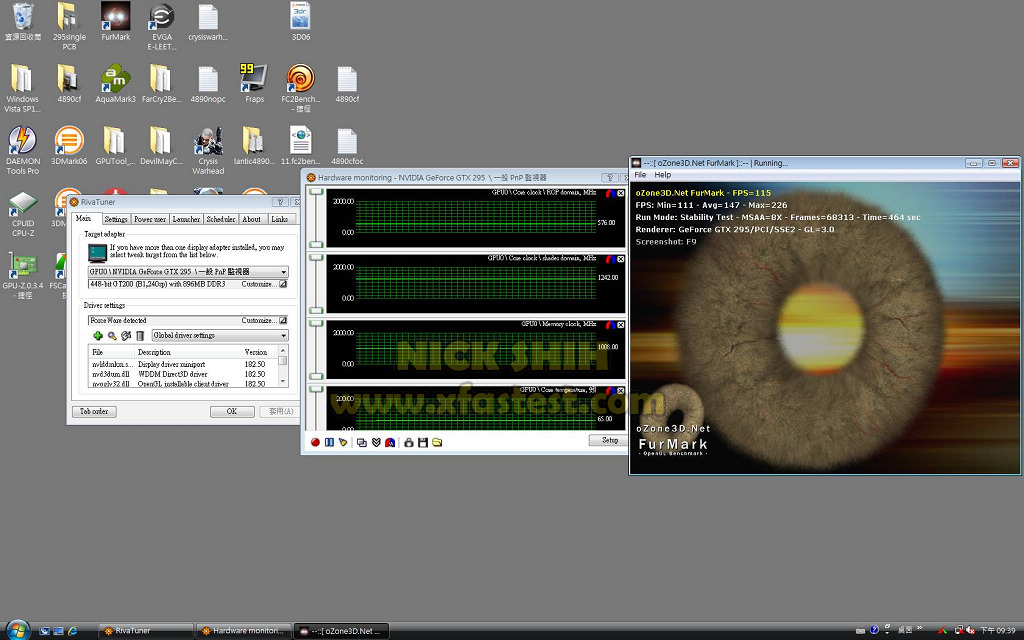Click the Setup button in Hardware monitoring
1024x640 pixels.
609,441
